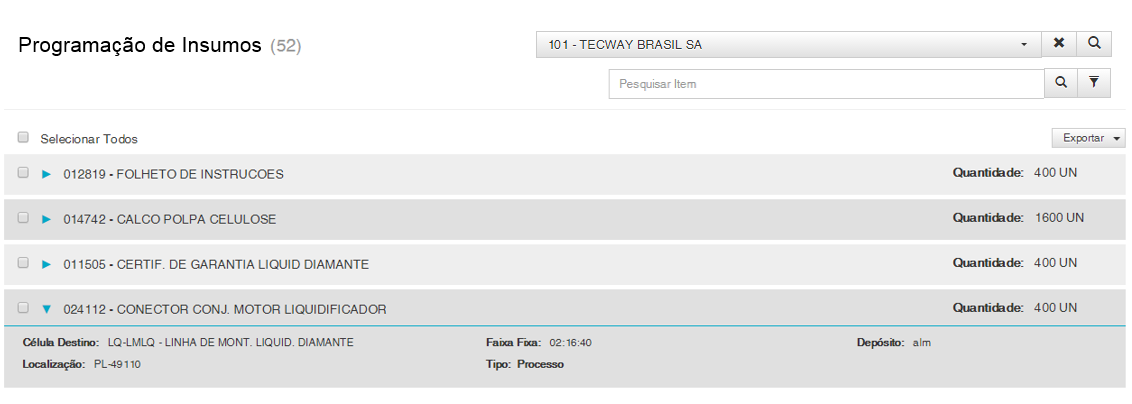
Task: Open the 101 - TECWAY BRASIL SA dropdown
Action: [x=788, y=45]
